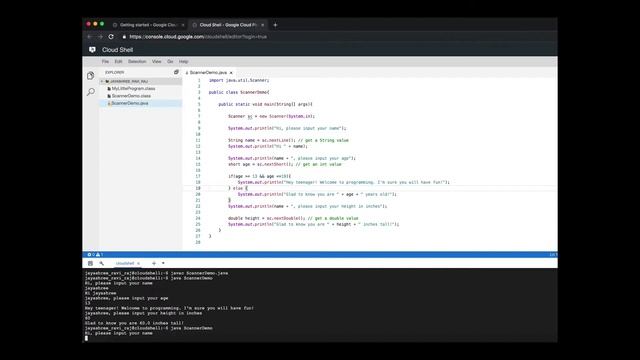The width and height of the screenshot is (640, 360).
Task: Click the line/column indicator in status bar
Action: 553,255
